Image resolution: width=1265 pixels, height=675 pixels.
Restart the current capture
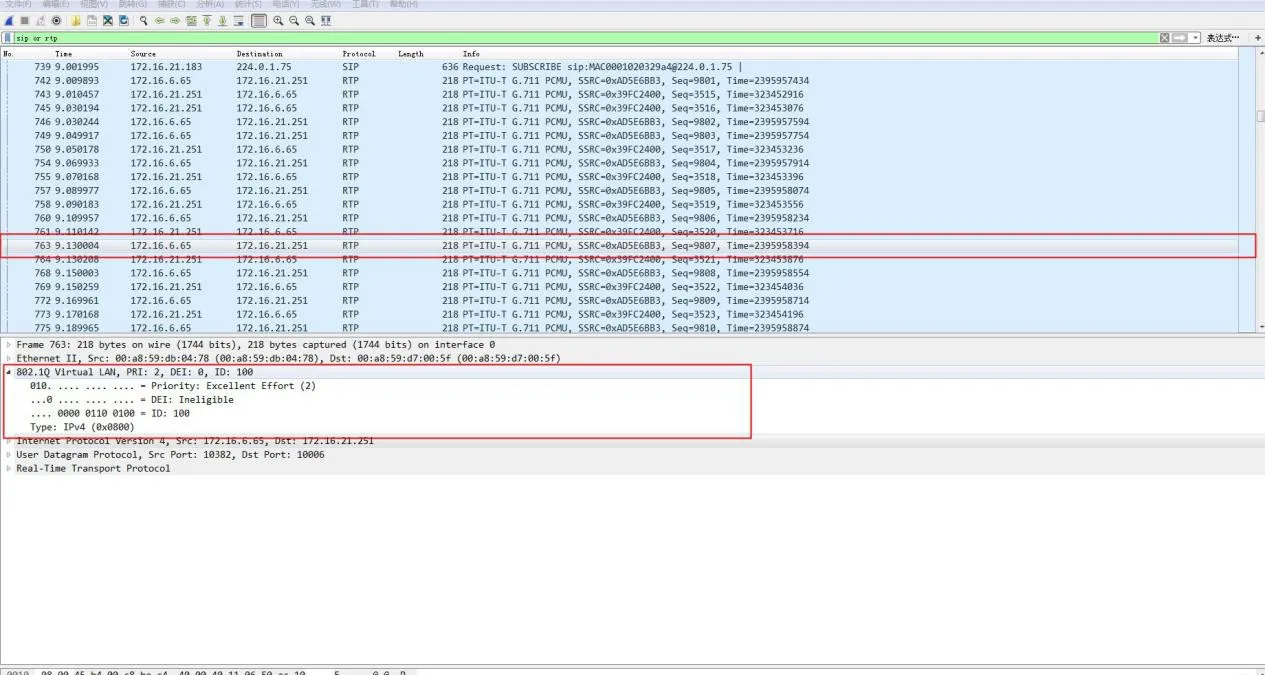pyautogui.click(x=40, y=20)
